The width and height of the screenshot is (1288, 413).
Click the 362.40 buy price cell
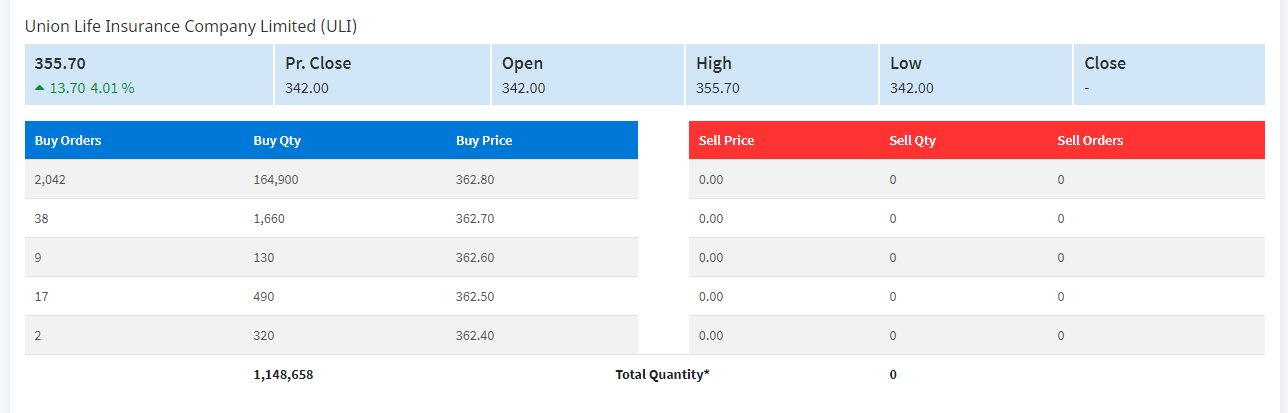pyautogui.click(x=475, y=336)
